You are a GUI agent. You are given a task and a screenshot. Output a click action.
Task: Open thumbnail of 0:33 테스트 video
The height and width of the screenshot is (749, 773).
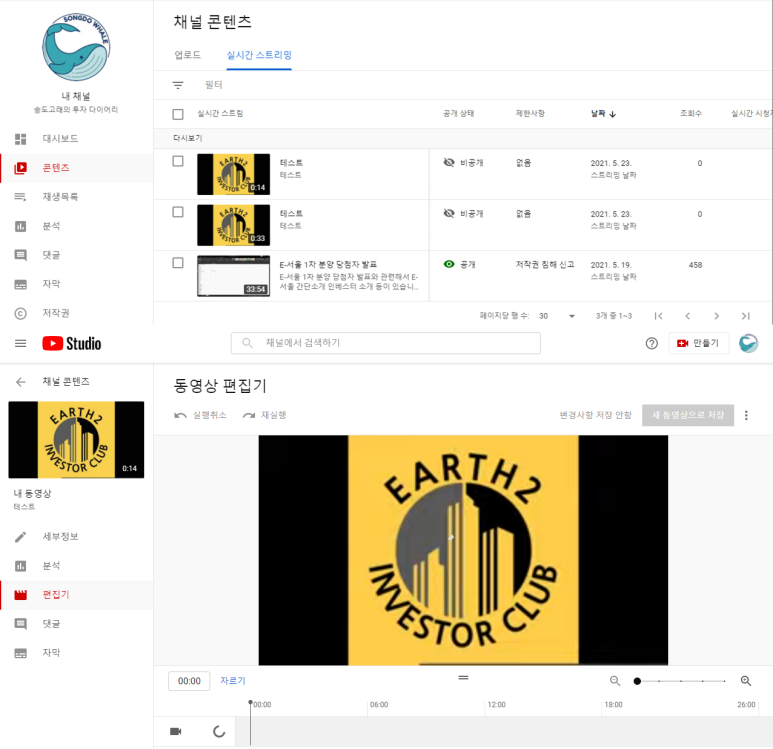point(234,225)
